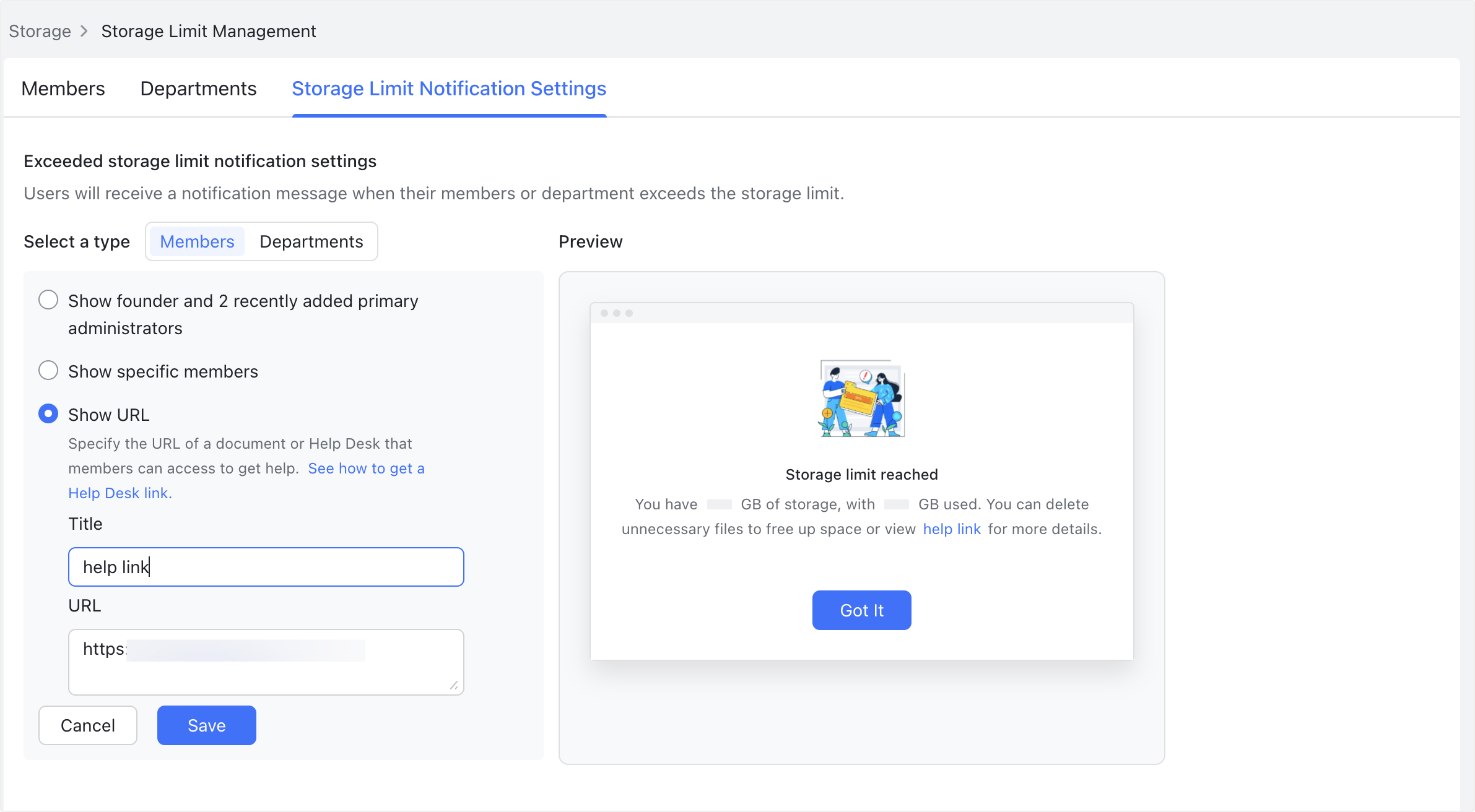The width and height of the screenshot is (1475, 812).
Task: Go to Storage in breadcrumb
Action: (x=40, y=31)
